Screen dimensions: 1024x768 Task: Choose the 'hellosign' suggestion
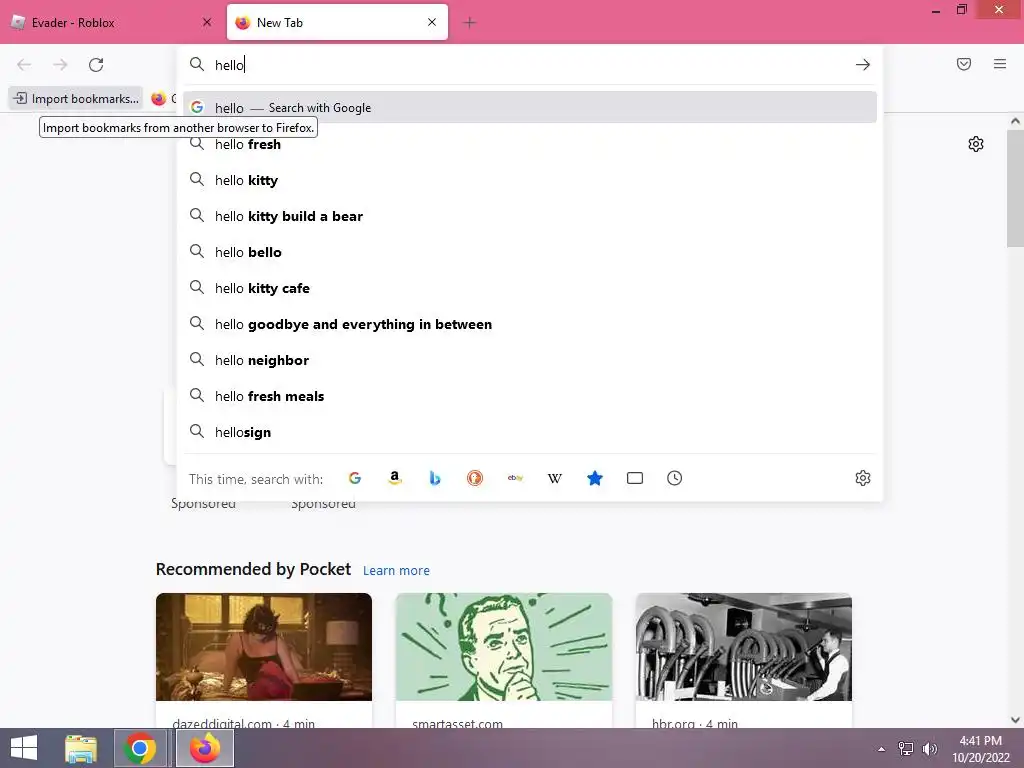pos(530,432)
